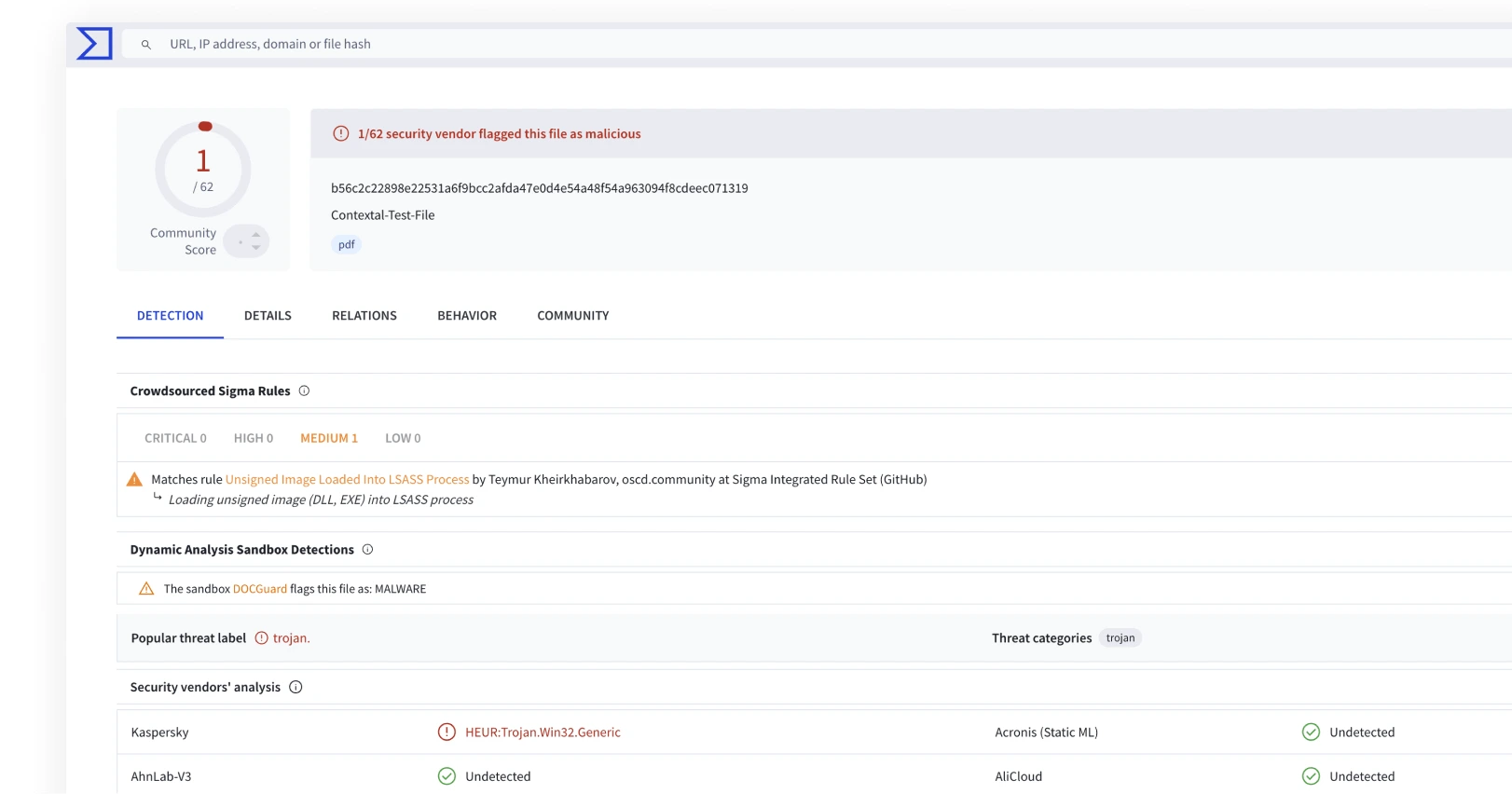Click the trojan threat category tag
The image size is (1512, 794).
[1120, 638]
